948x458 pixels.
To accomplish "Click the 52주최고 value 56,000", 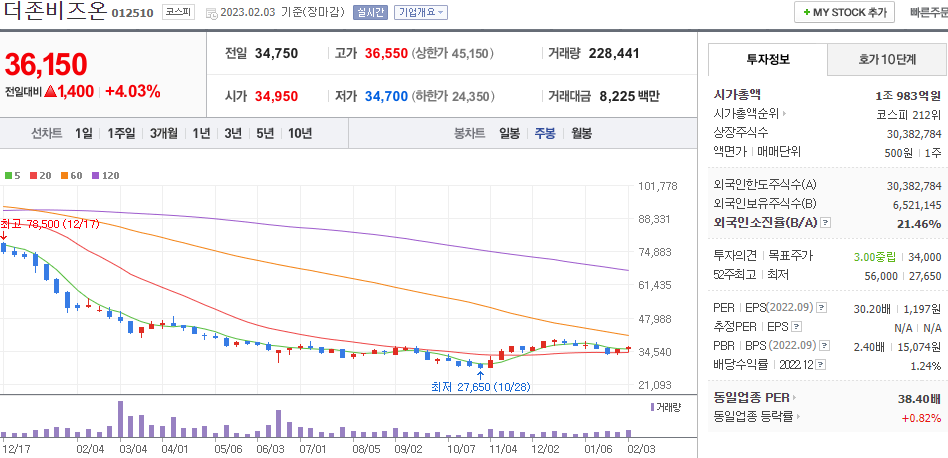I will (x=881, y=276).
